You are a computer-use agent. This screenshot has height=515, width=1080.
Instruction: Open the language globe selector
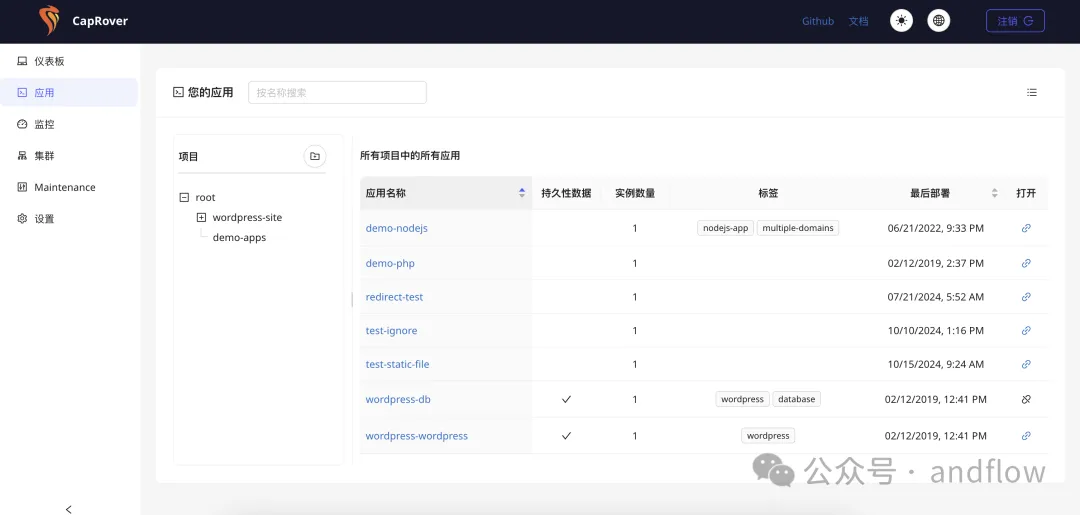[938, 20]
